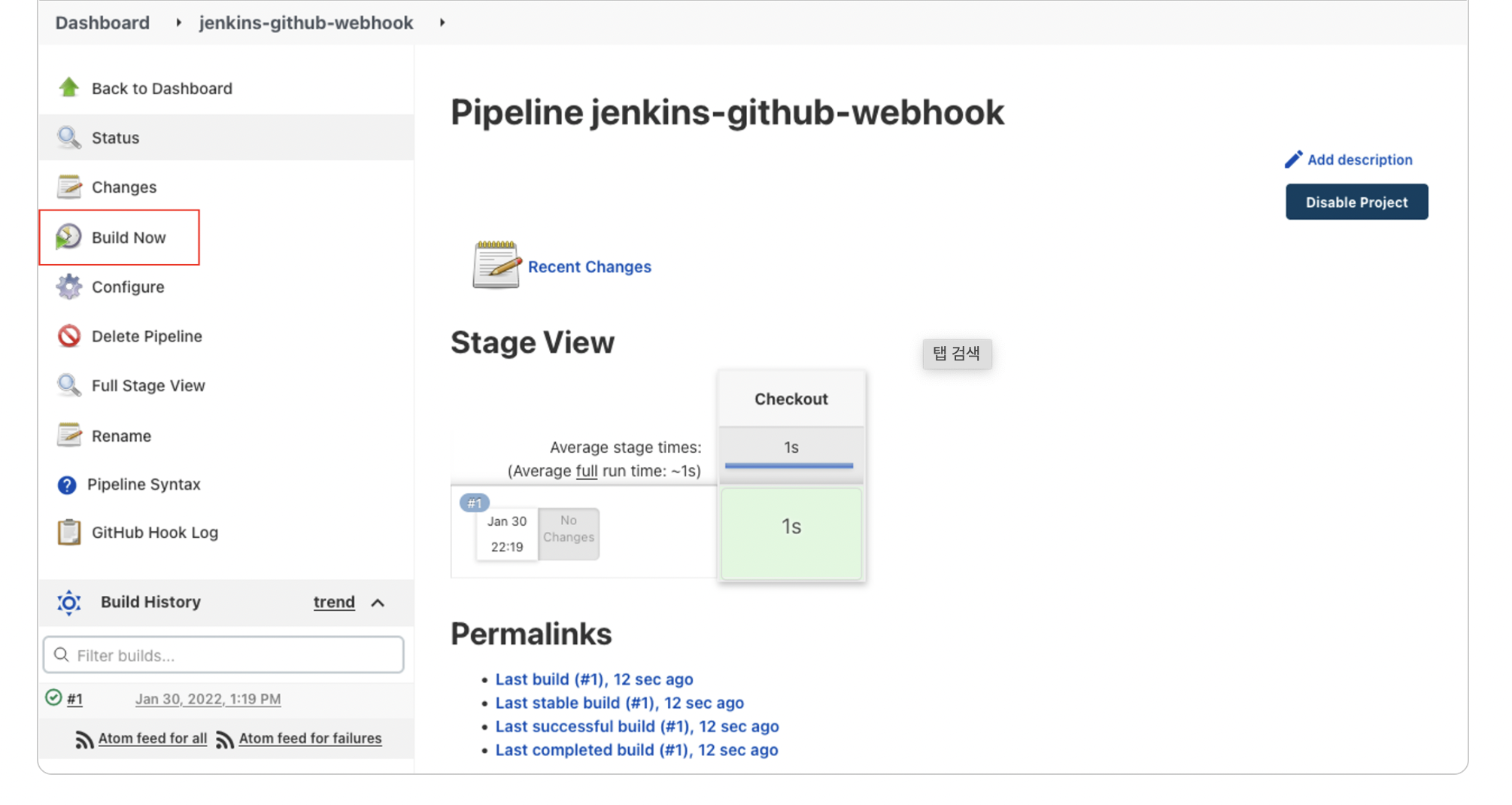Click the trend link in Build History

(x=334, y=602)
